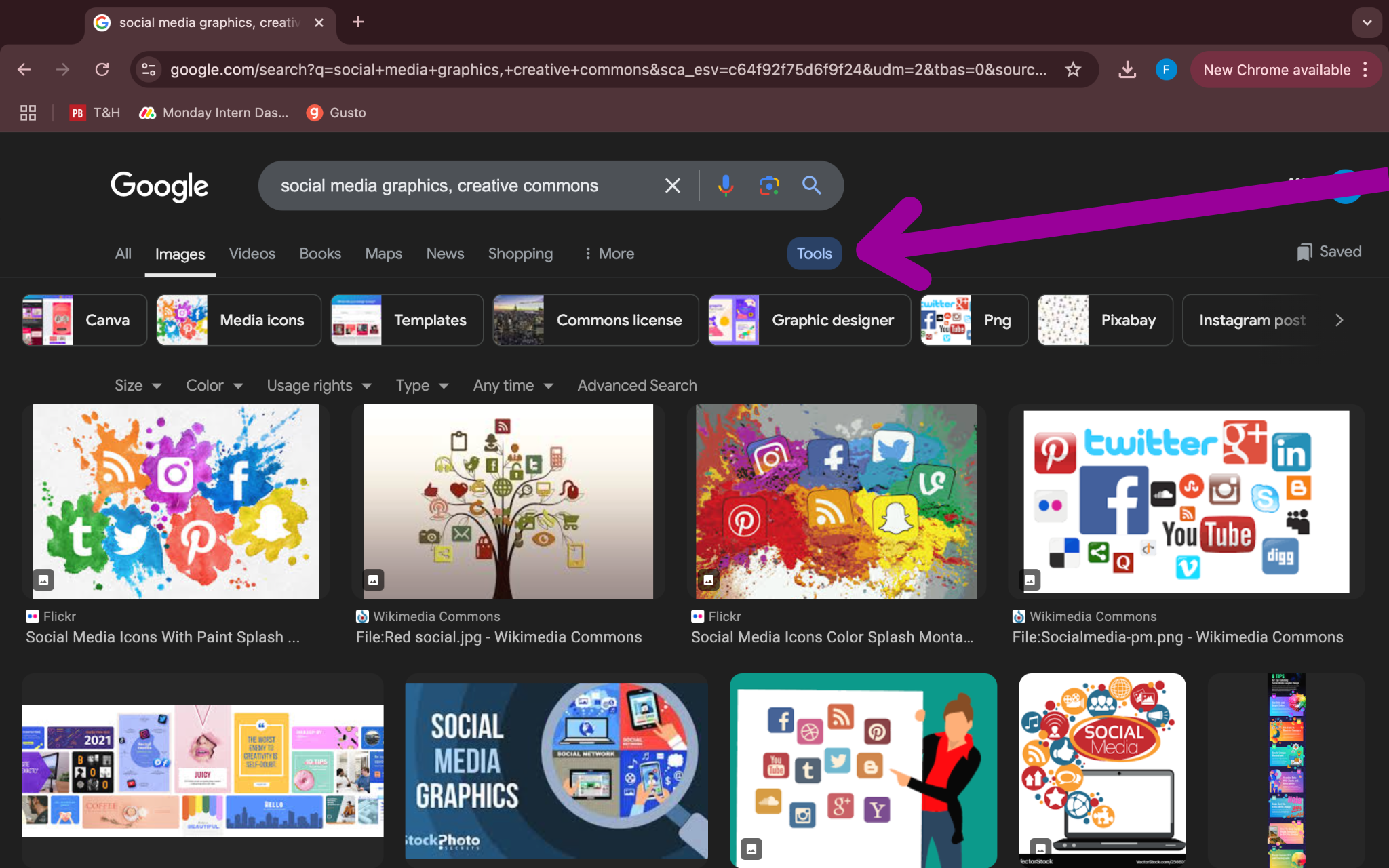The height and width of the screenshot is (868, 1389).
Task: Search by image with Lens icon
Action: 769,186
